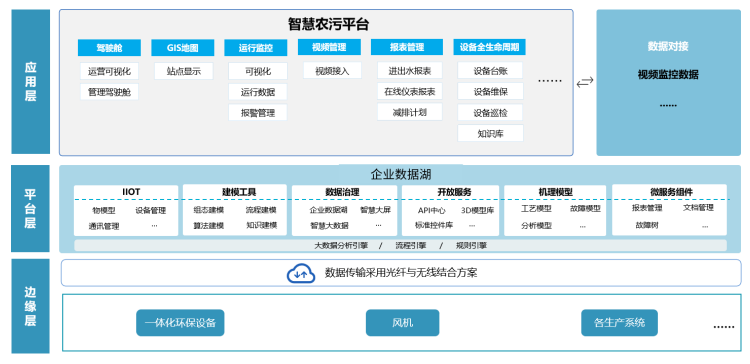
Task: Select the 可视化 box under 运行监控
Action: pos(258,71)
